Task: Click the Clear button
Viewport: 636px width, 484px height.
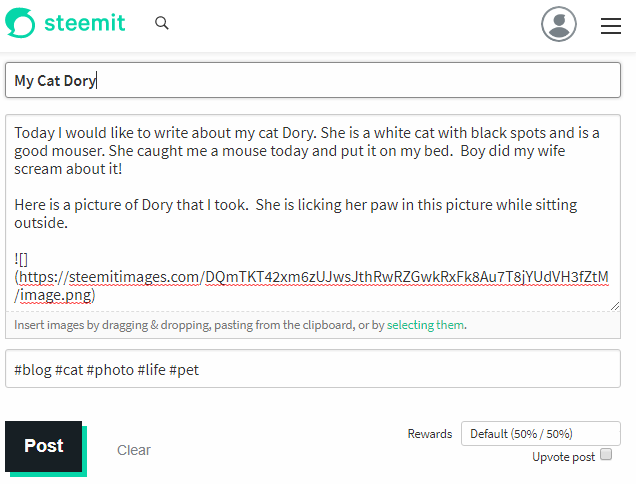Action: tap(134, 450)
